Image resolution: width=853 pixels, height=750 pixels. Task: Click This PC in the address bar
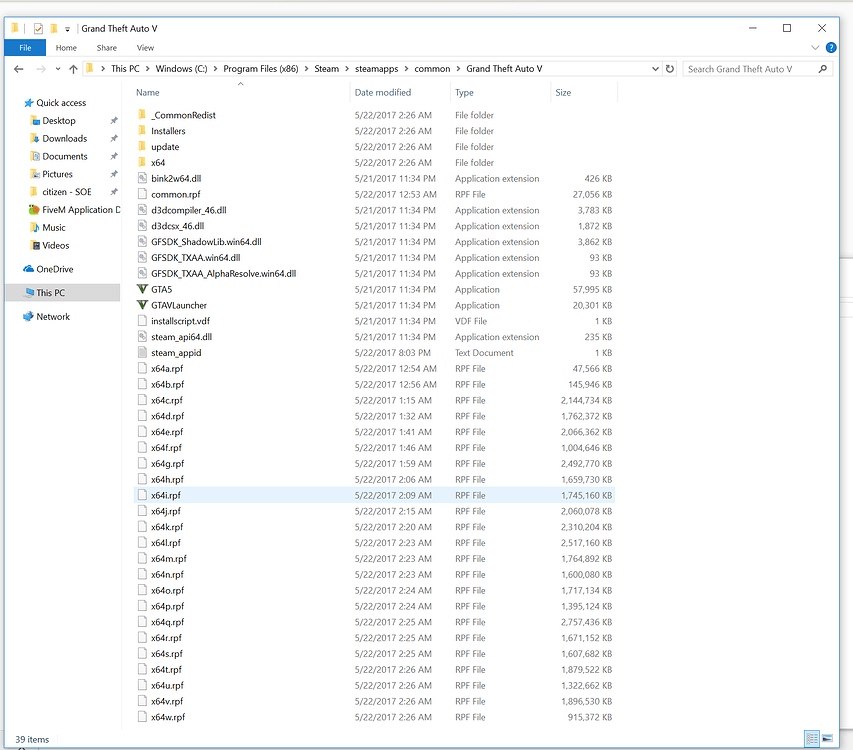click(x=125, y=69)
